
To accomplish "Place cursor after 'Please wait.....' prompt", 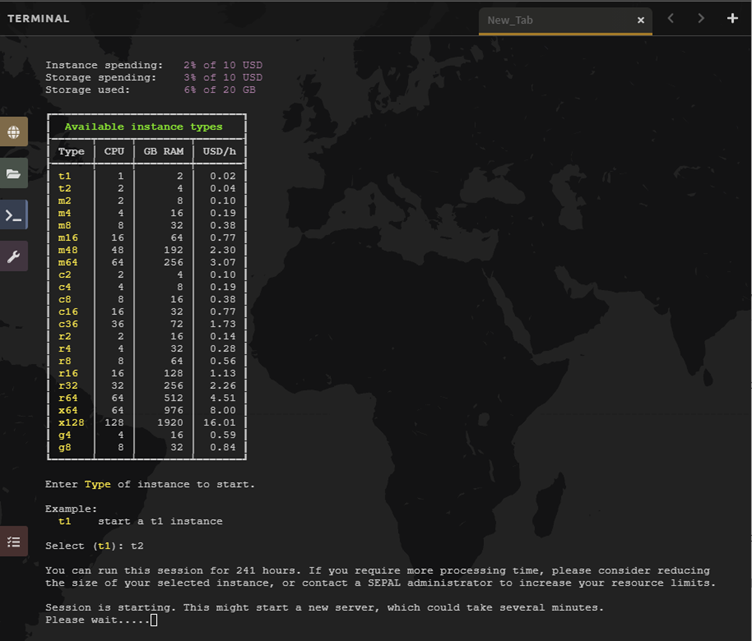I will tap(154, 620).
